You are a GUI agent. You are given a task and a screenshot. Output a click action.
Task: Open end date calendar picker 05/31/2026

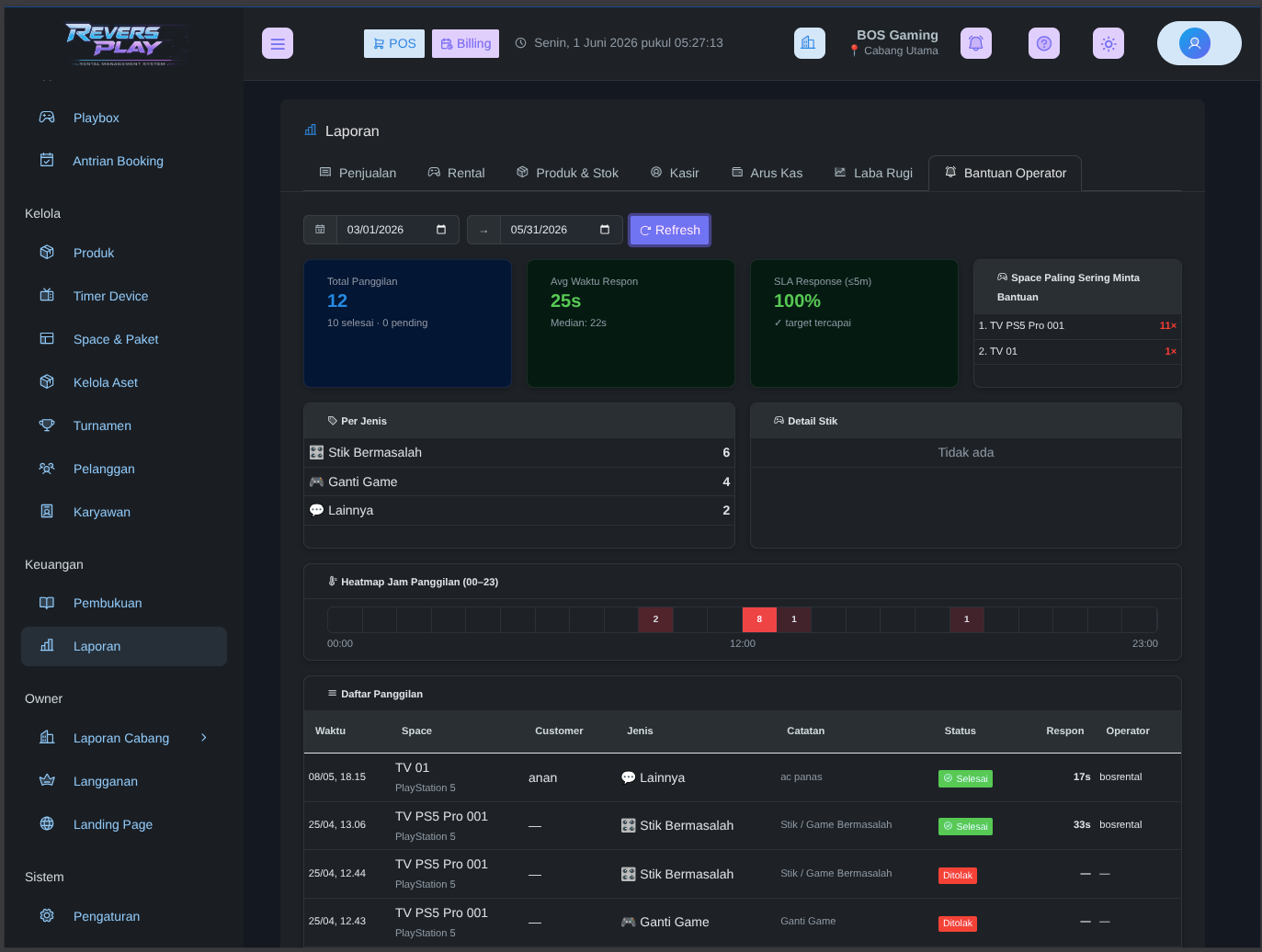(x=605, y=230)
